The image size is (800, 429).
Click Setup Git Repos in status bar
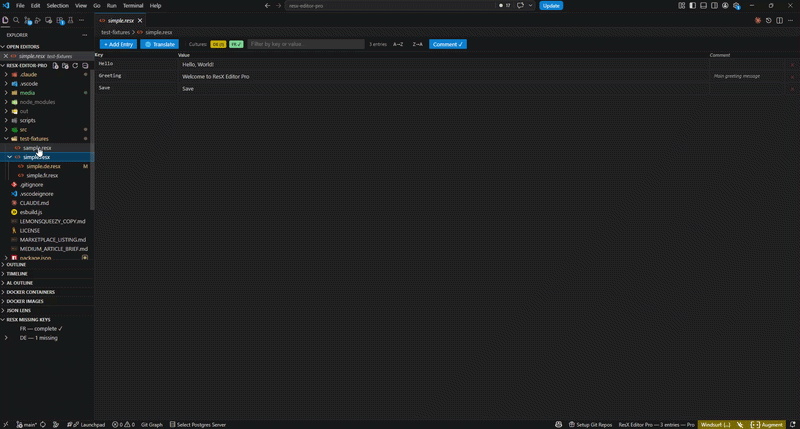(590, 424)
